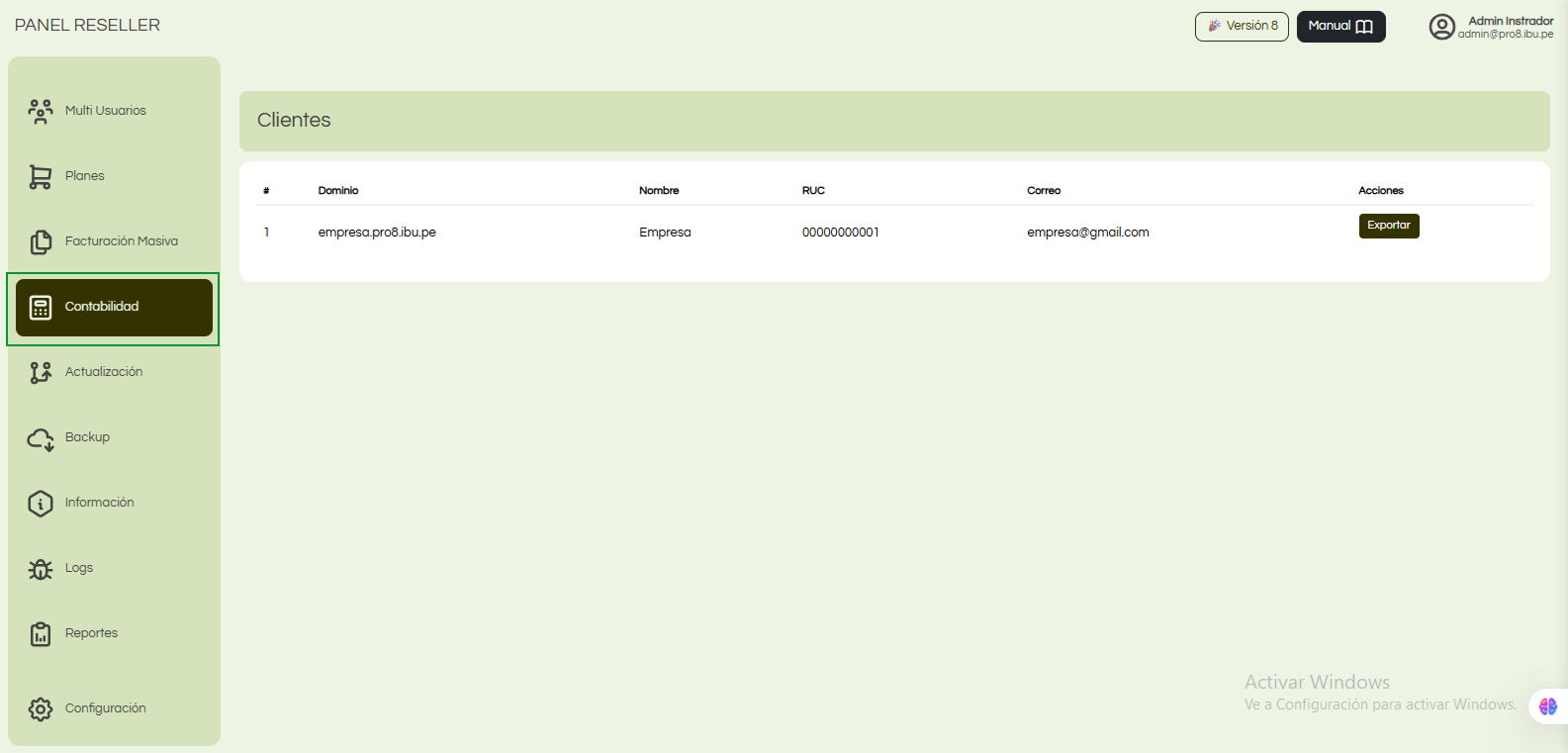Click the Multi Usuarios people icon
Screen dimensions: 1568x753
pos(41,111)
